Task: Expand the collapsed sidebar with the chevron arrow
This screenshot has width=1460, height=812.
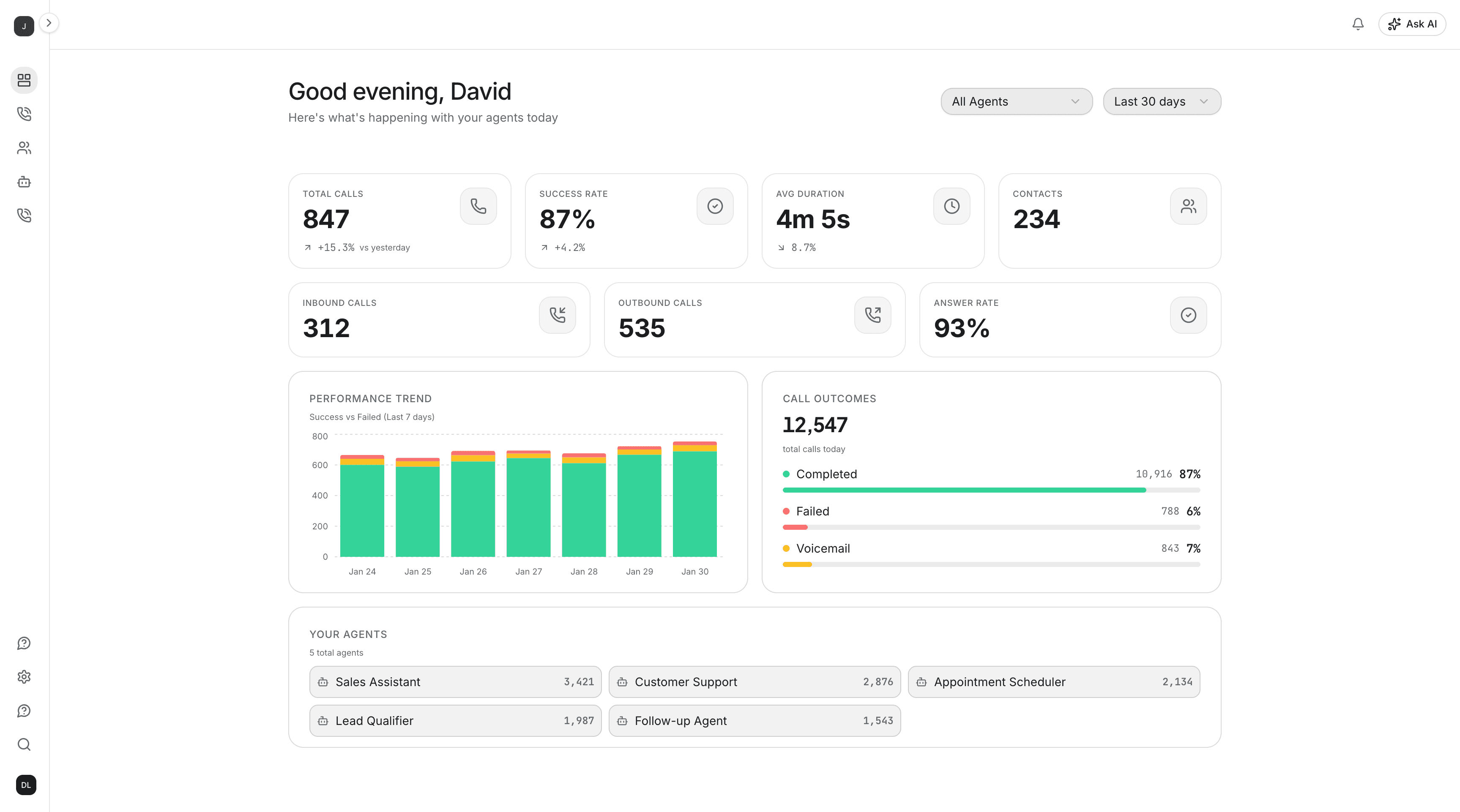Action: [x=49, y=23]
